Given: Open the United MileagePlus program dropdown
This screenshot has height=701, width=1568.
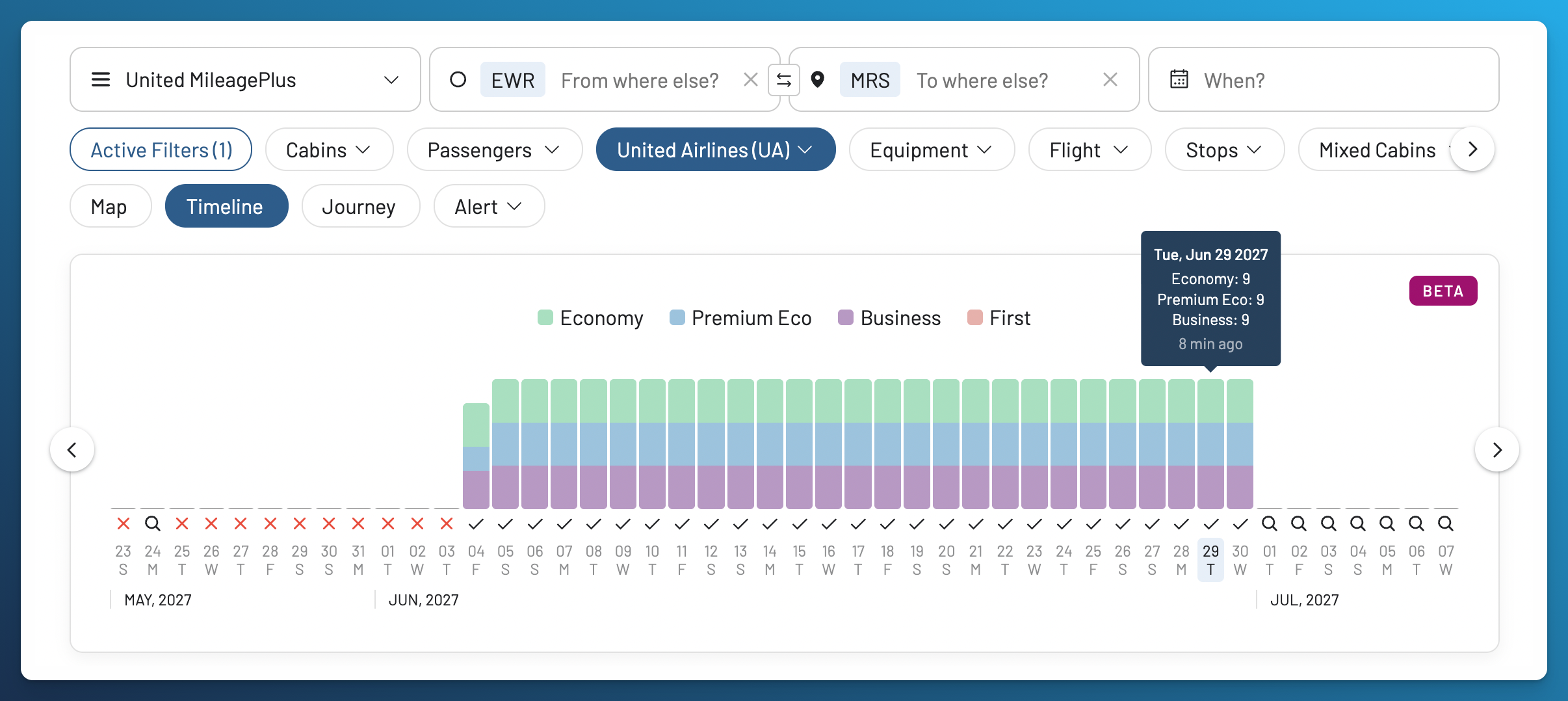Looking at the screenshot, I should coord(245,79).
